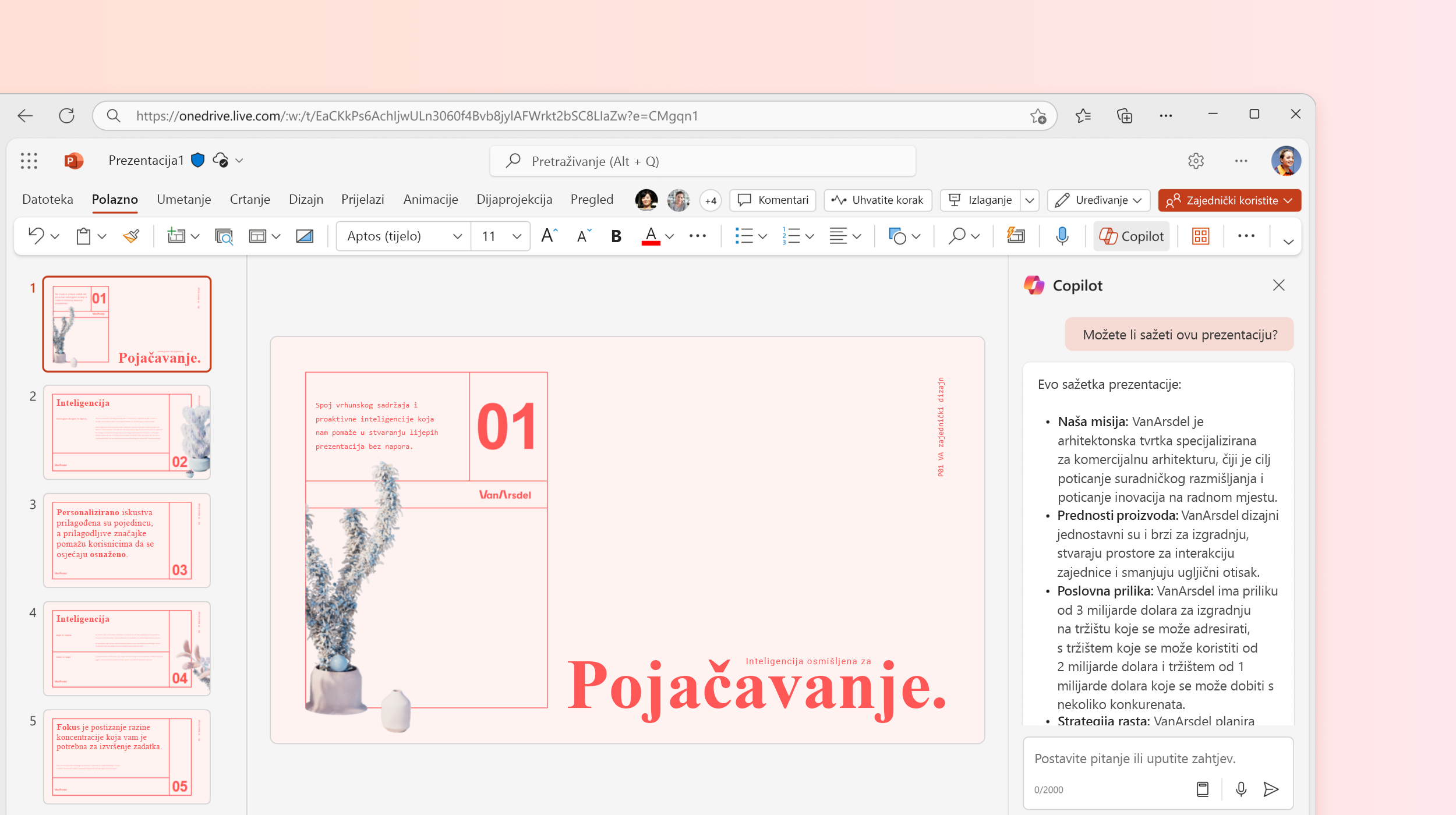Image resolution: width=1456 pixels, height=815 pixels.
Task: Click the Designer icon in ribbon
Action: 1016,236
